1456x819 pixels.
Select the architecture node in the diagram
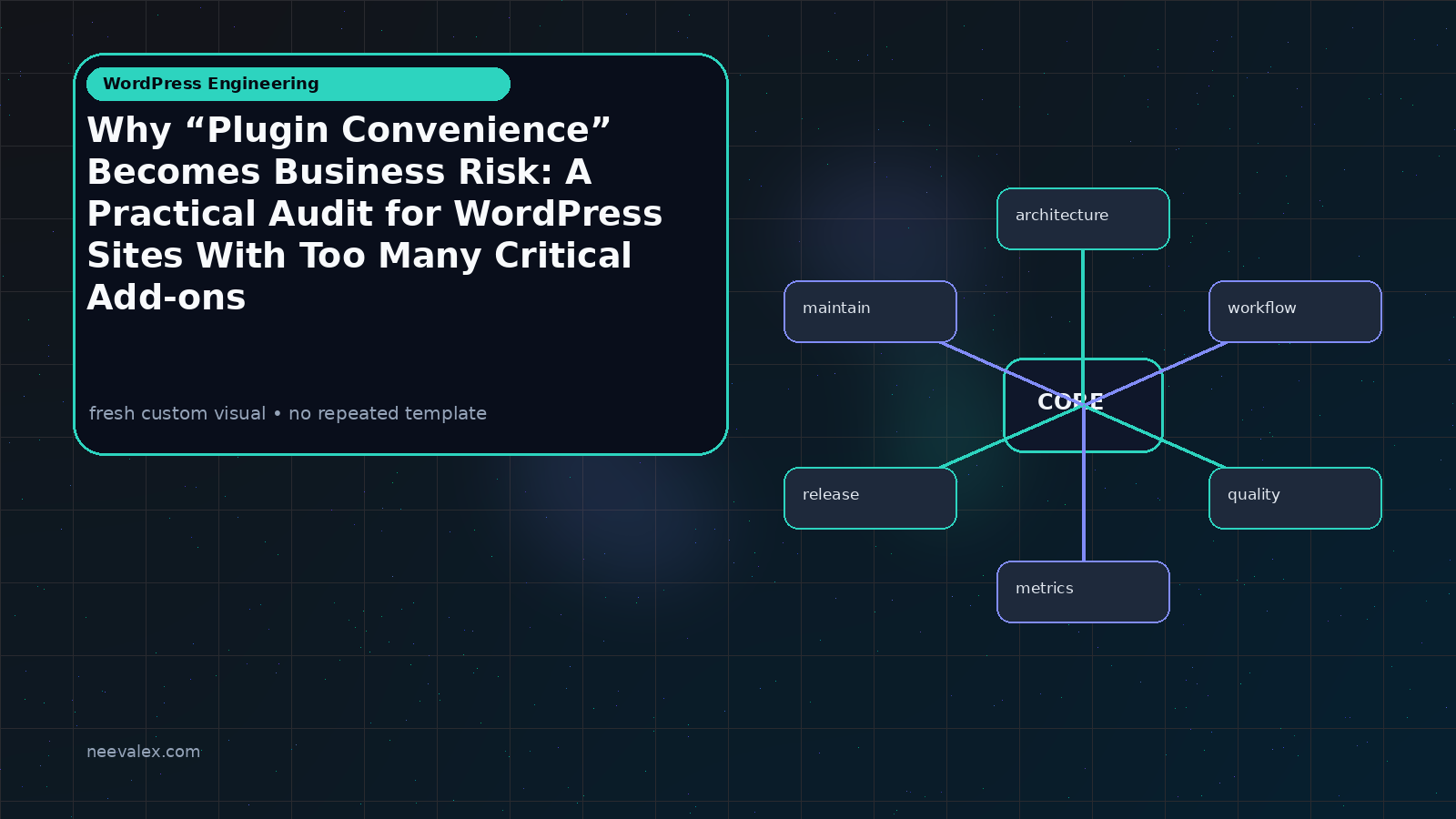[x=1083, y=218]
